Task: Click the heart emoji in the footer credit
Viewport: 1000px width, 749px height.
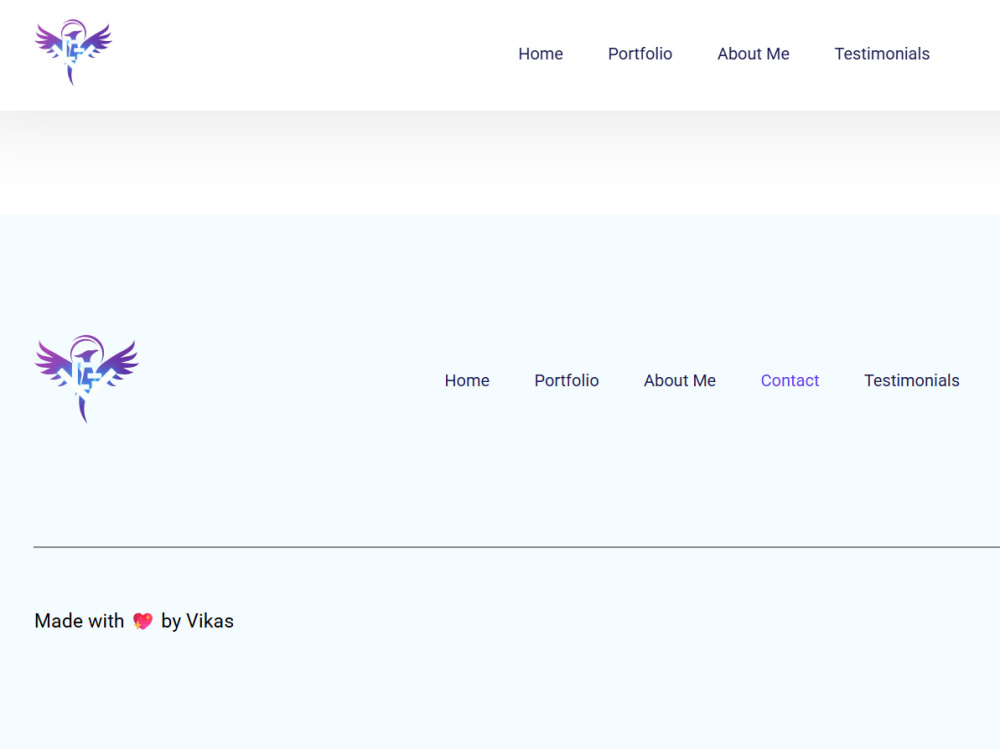Action: tap(143, 621)
